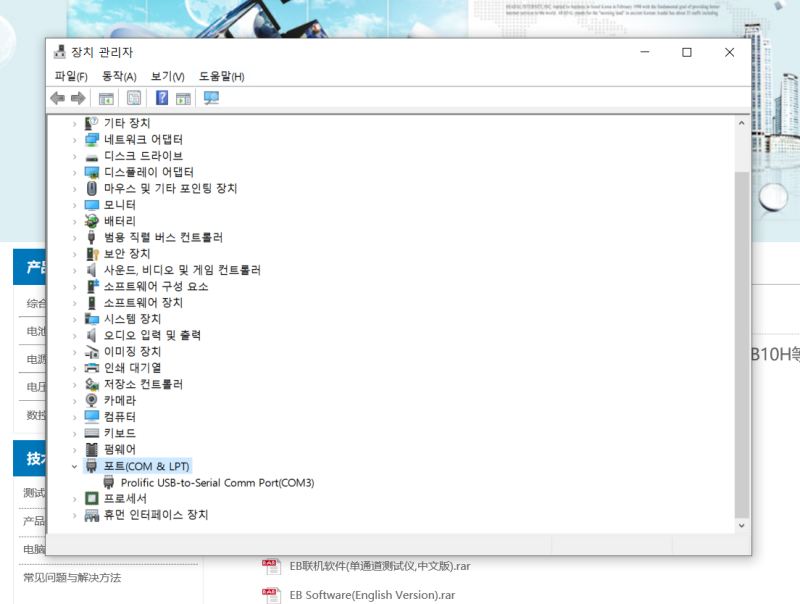This screenshot has width=800, height=604.
Task: Open Properties via the toolbar icon
Action: 133,97
